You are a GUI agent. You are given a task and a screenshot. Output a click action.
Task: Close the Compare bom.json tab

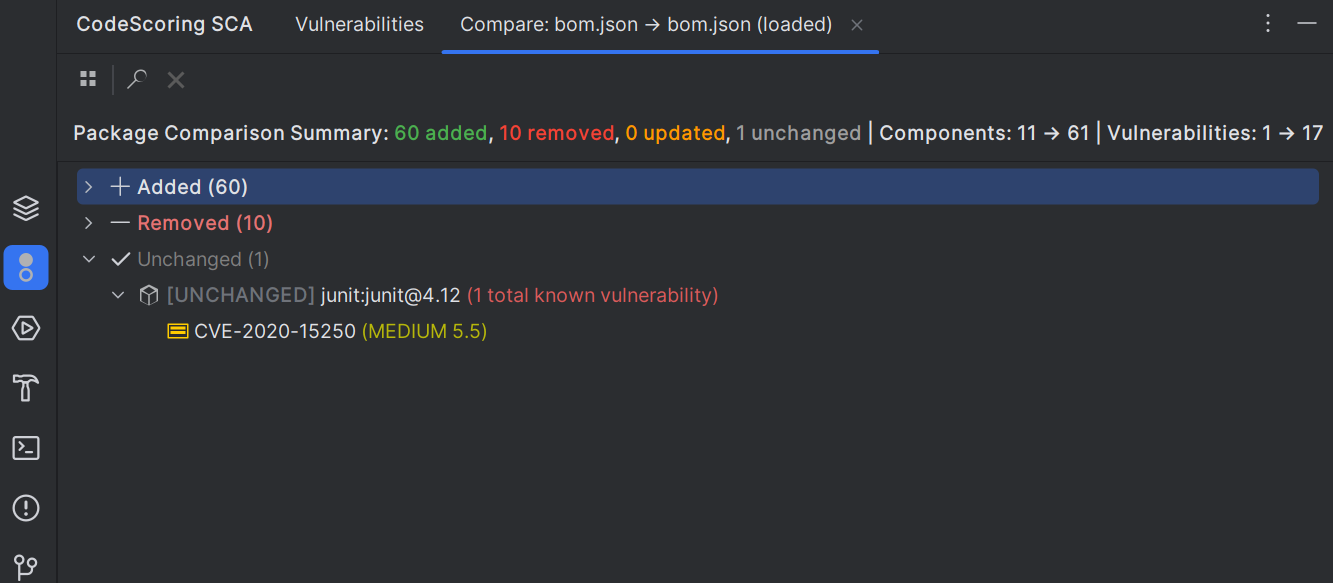(857, 25)
